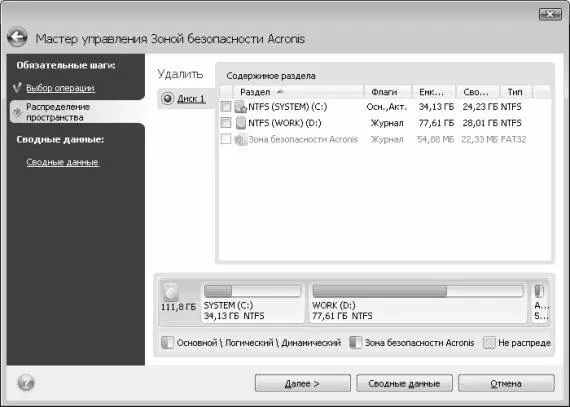
Task: Click the back arrow icon in the header
Action: pyautogui.click(x=17, y=37)
